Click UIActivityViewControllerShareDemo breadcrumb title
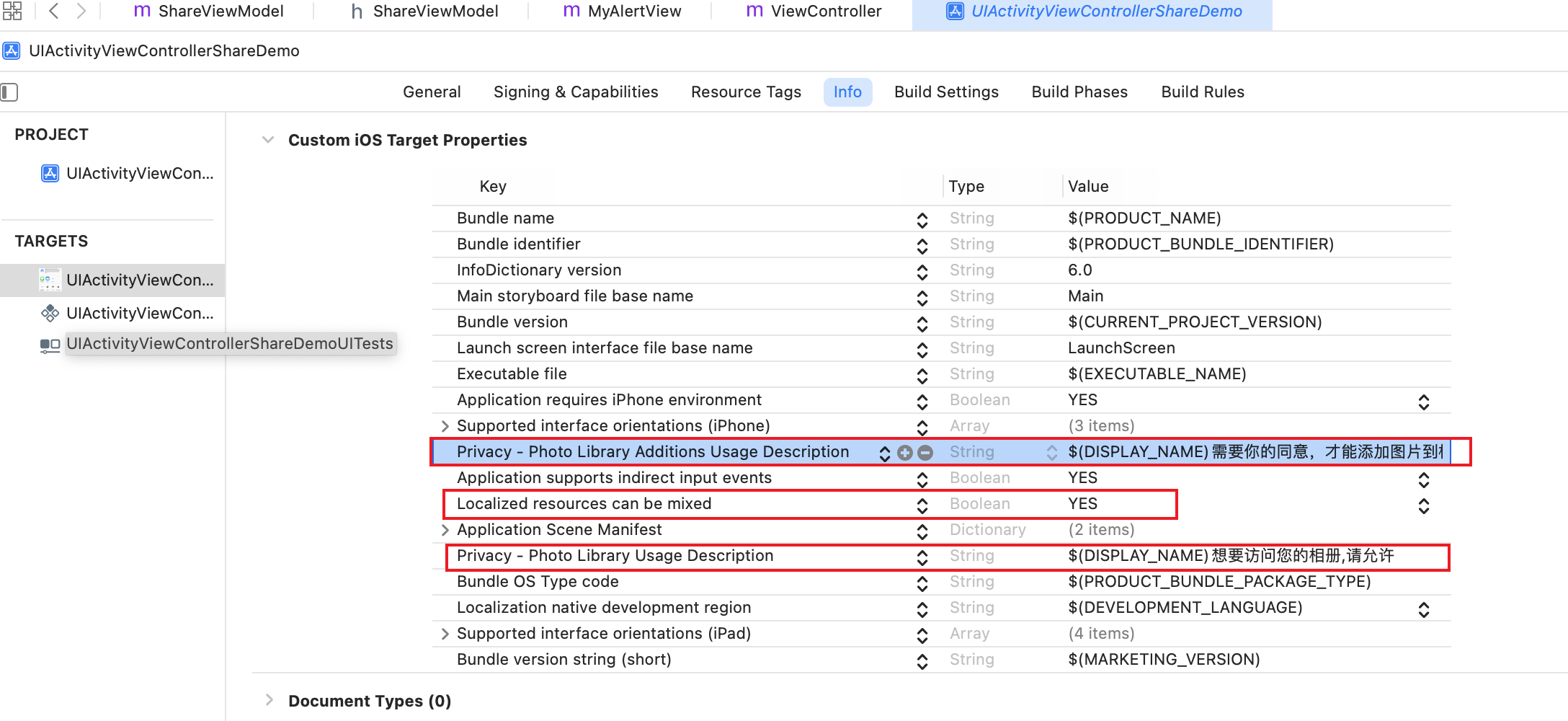 pyautogui.click(x=164, y=51)
